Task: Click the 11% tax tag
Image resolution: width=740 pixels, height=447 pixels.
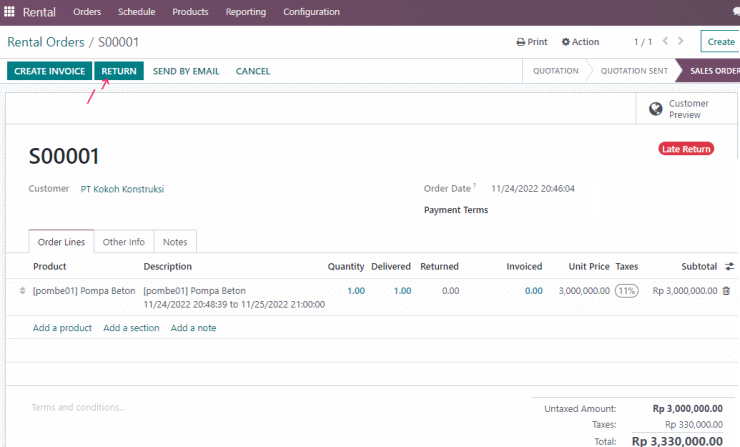Action: [626, 291]
